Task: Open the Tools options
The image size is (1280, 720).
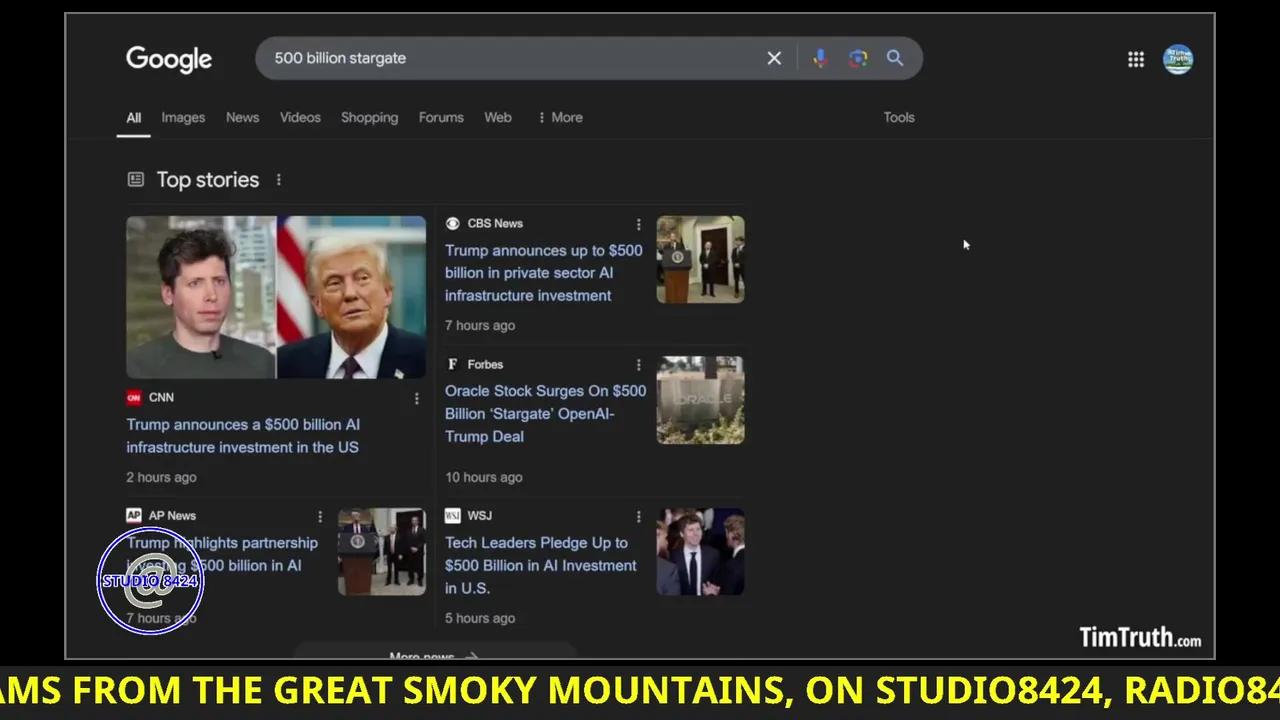Action: click(899, 117)
